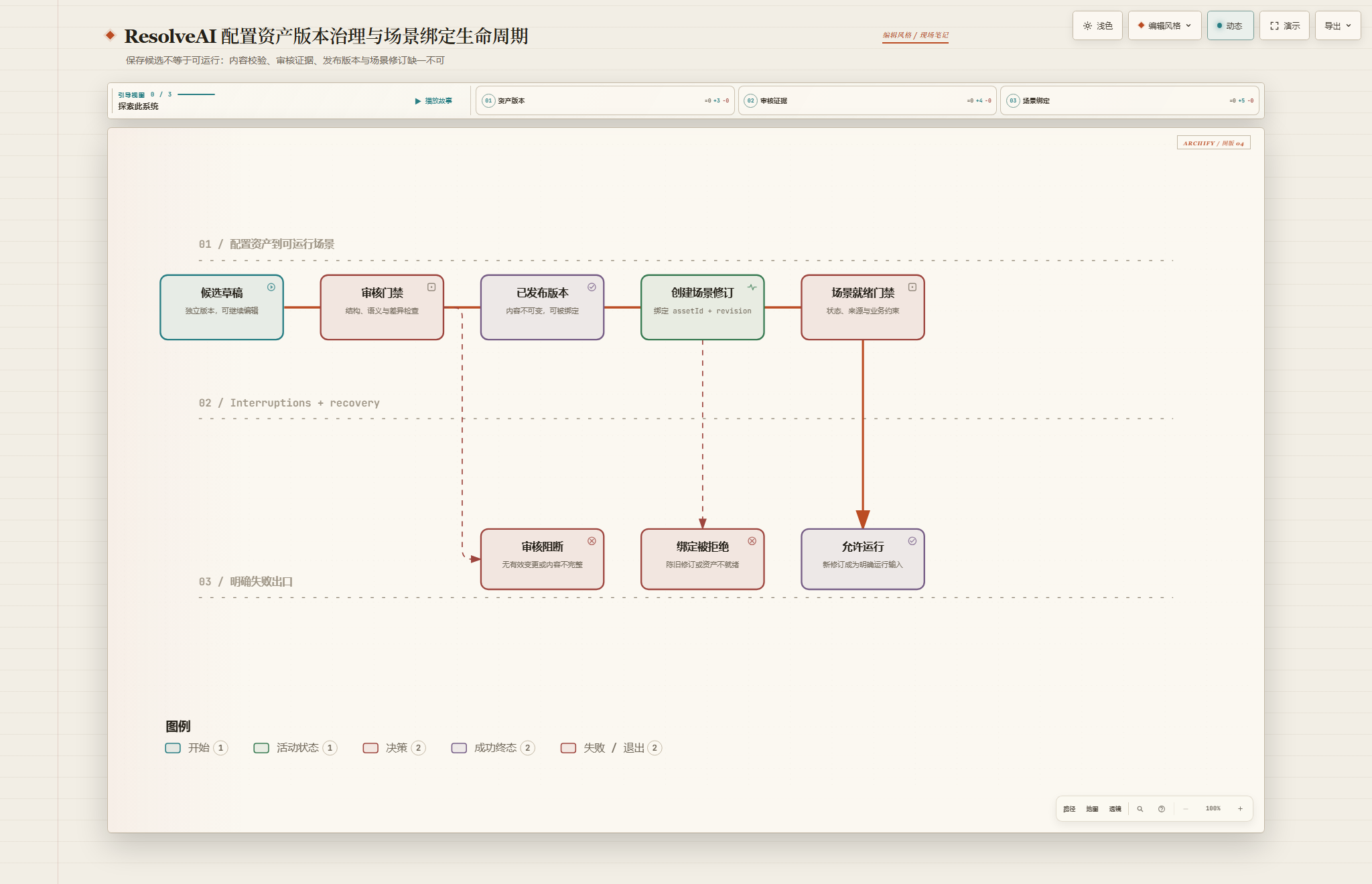Click the 01 / 配置资产到可运行场景 lane label

tap(267, 244)
